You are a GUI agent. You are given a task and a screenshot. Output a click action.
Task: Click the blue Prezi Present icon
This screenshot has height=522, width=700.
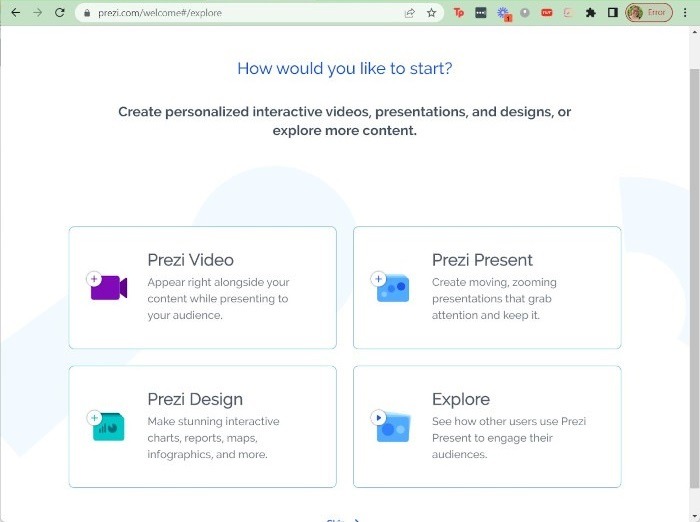(390, 287)
